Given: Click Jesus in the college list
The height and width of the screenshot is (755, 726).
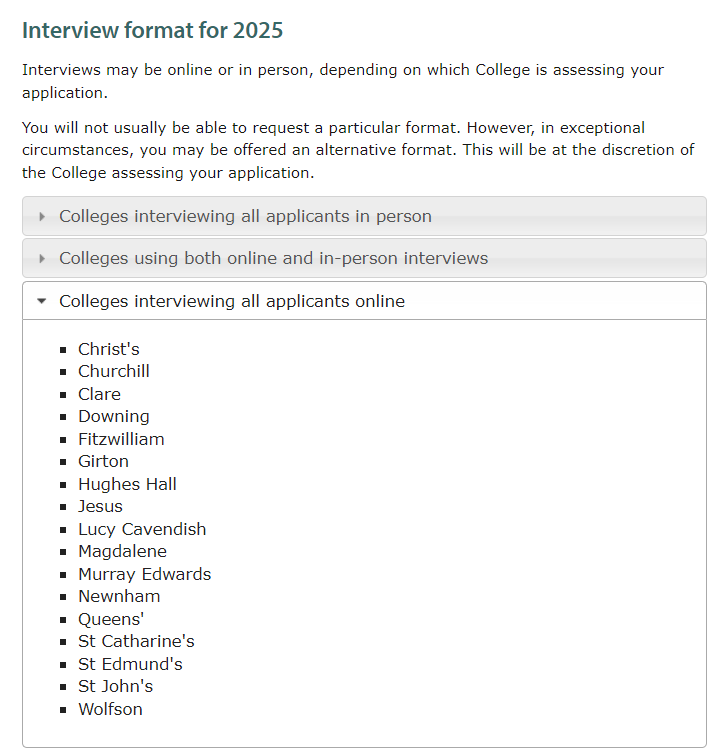Looking at the screenshot, I should (100, 506).
